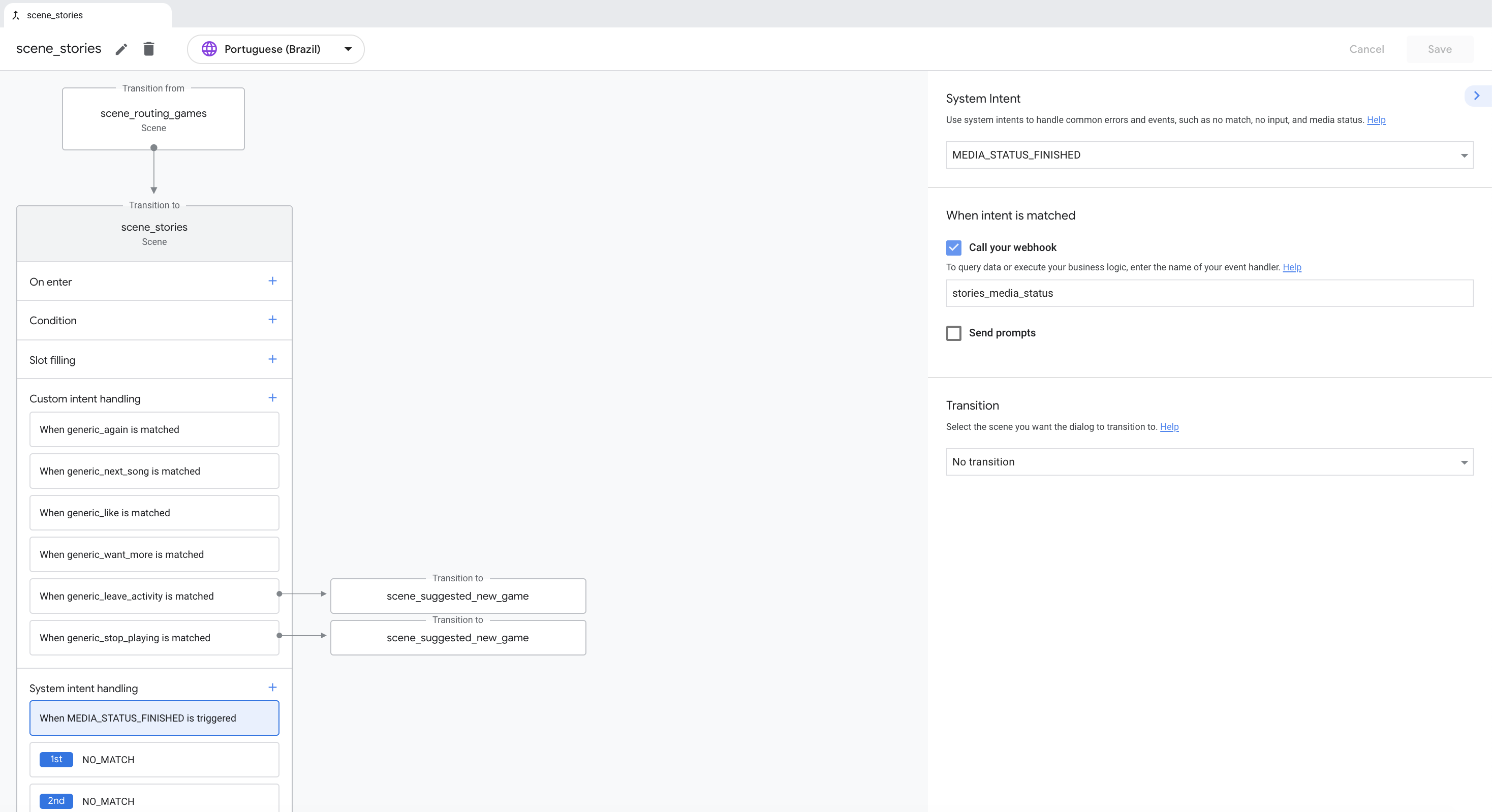Click the Cancel button

tap(1366, 49)
